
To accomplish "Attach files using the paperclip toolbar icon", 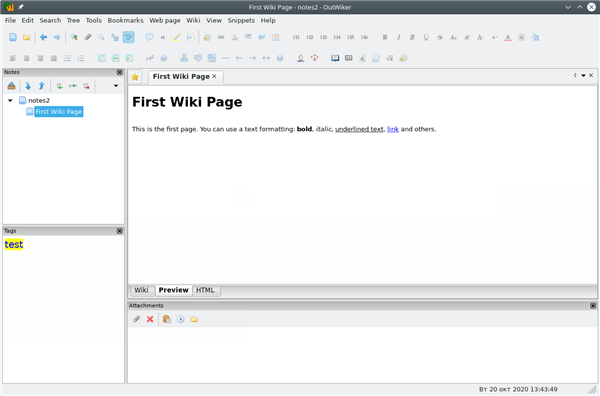I will tap(88, 37).
